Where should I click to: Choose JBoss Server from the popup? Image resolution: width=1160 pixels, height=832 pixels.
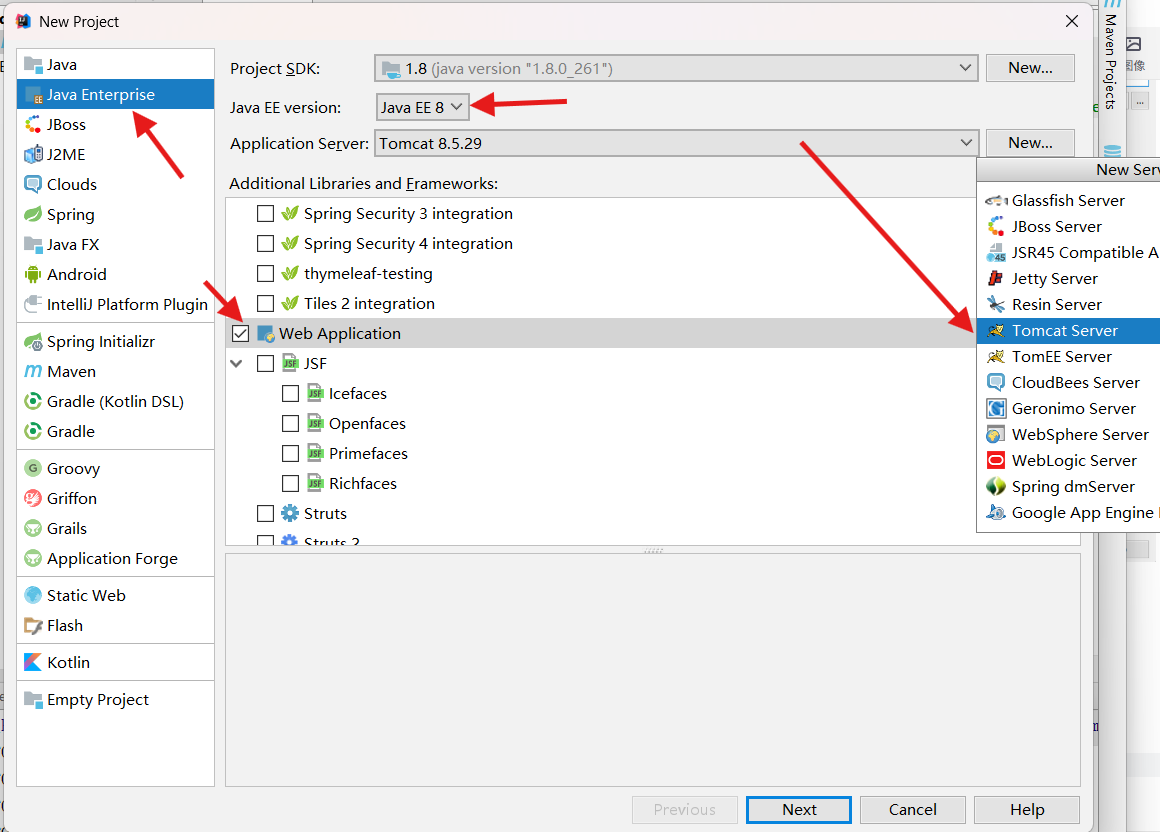pyautogui.click(x=1068, y=227)
